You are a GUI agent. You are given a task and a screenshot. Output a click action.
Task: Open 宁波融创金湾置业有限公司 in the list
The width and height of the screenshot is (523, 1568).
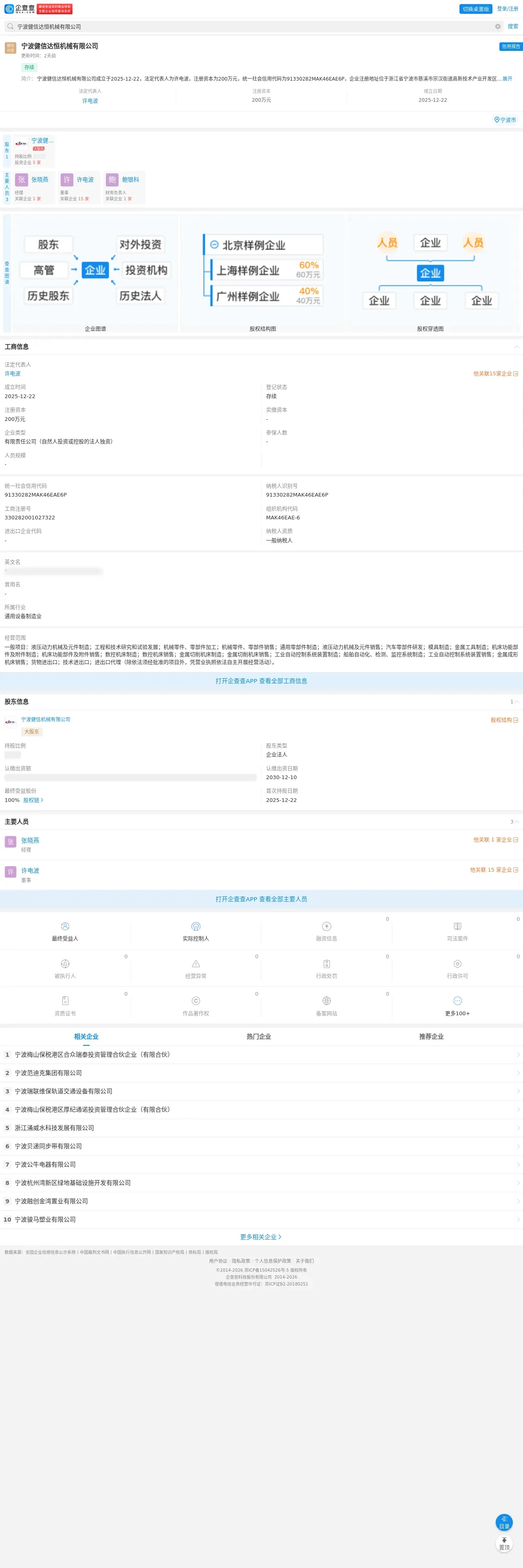pyautogui.click(x=261, y=1201)
